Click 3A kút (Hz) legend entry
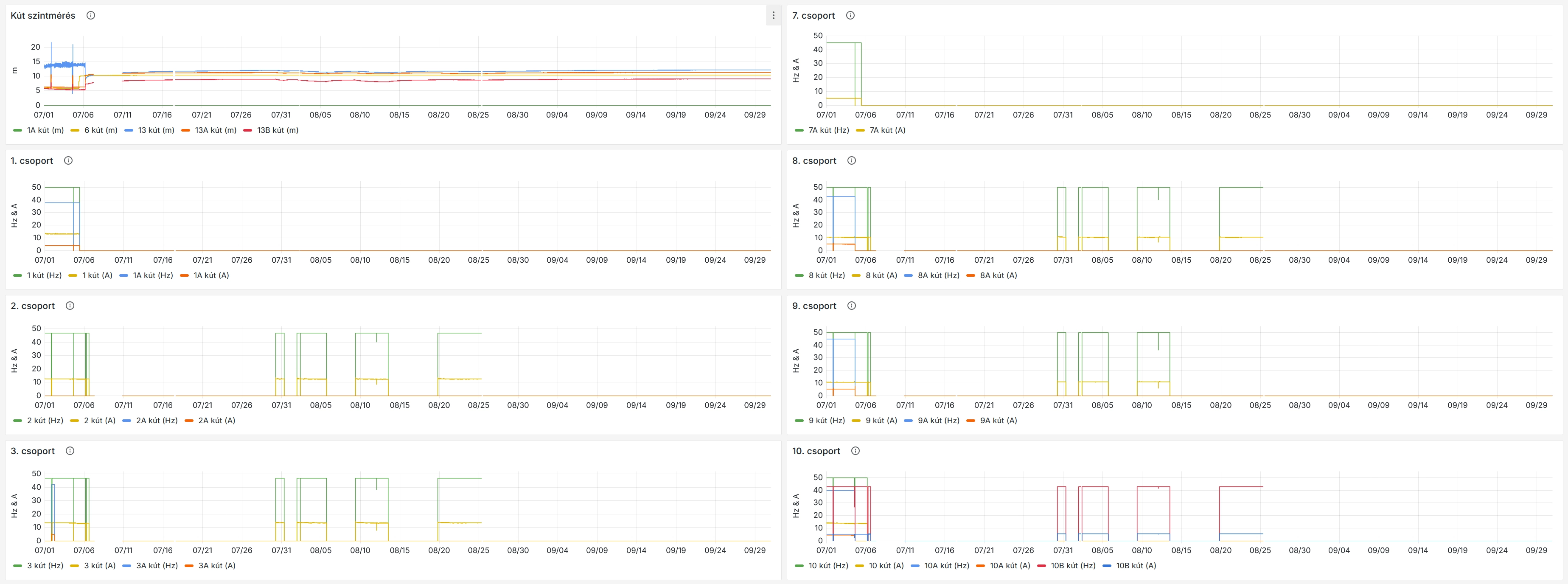The width and height of the screenshot is (1568, 584). click(157, 566)
